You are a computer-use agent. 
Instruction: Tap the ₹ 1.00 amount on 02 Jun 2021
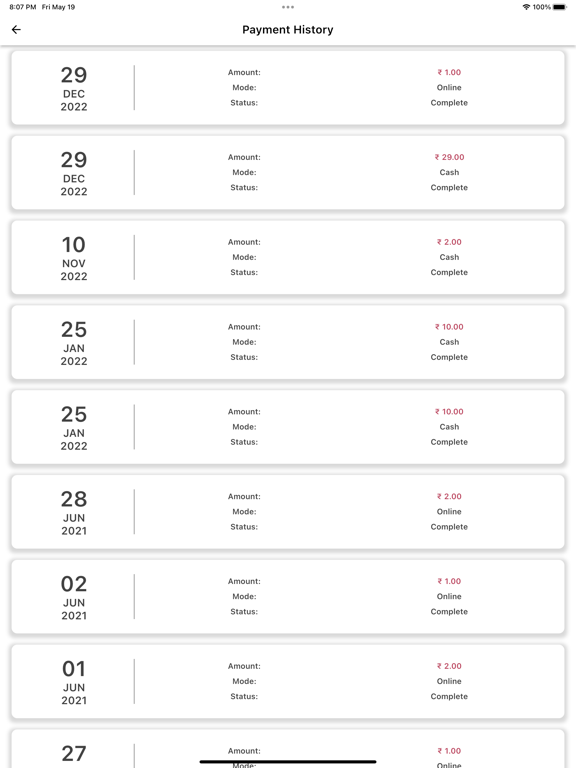[x=449, y=581]
